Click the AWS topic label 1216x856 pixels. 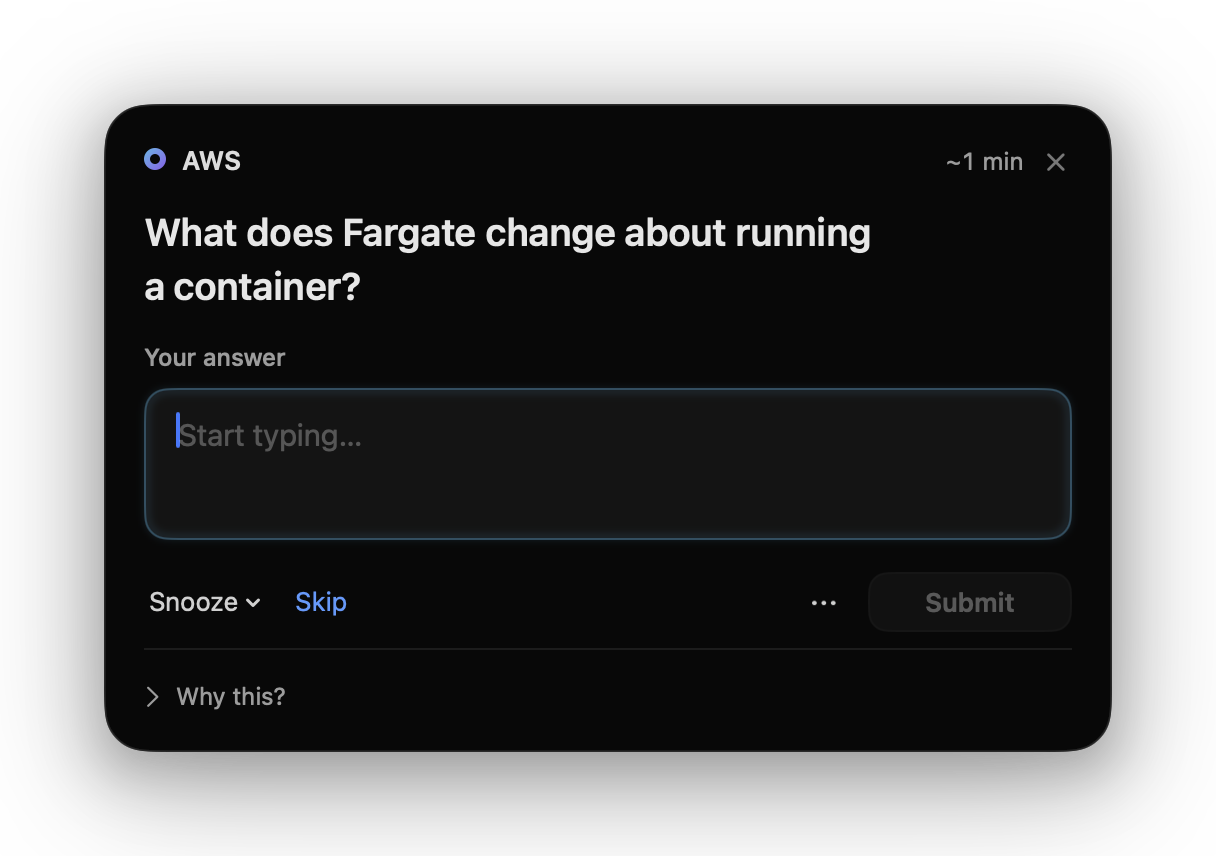[x=212, y=161]
